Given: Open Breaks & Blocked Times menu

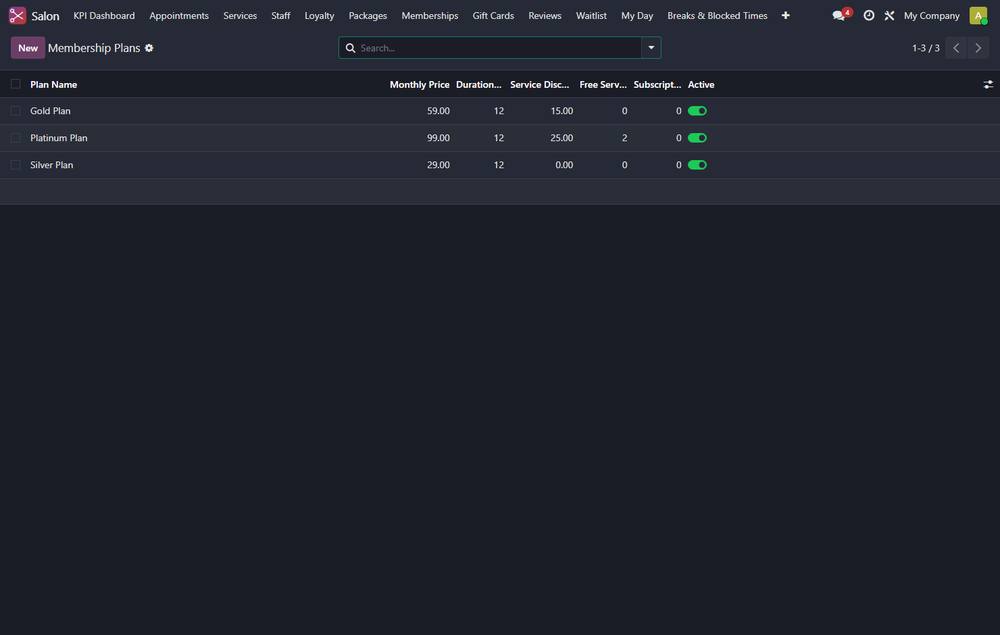Looking at the screenshot, I should pyautogui.click(x=717, y=15).
